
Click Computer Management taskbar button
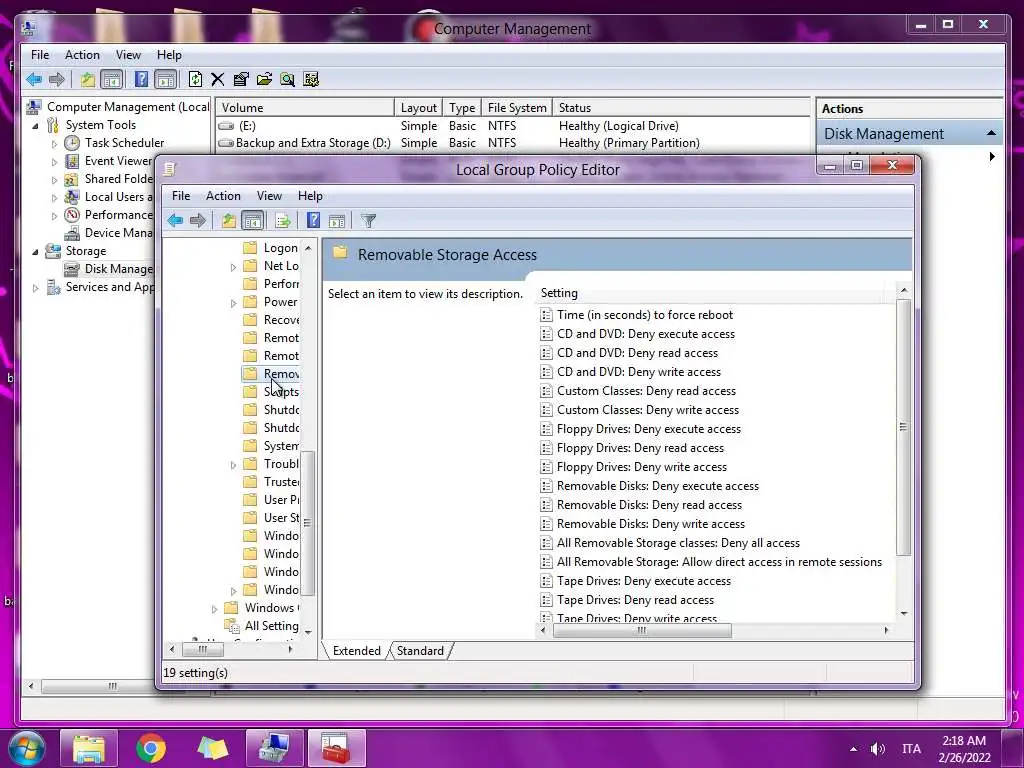[274, 748]
